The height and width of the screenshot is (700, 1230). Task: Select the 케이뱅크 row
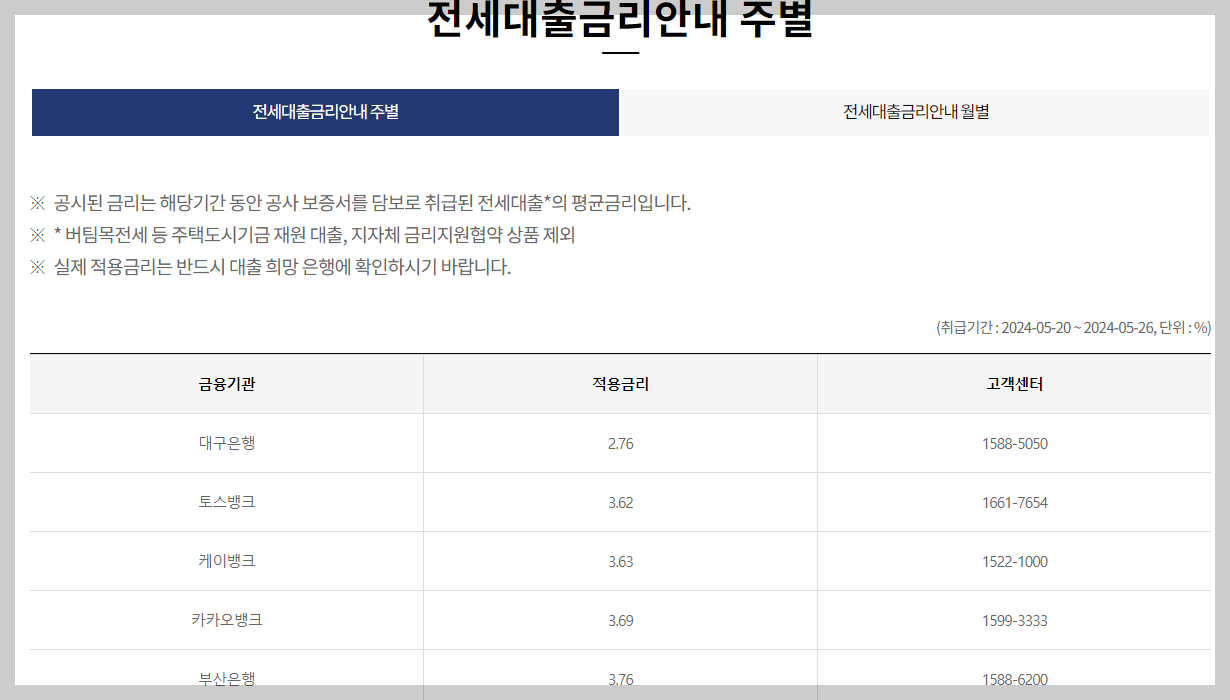[228, 562]
